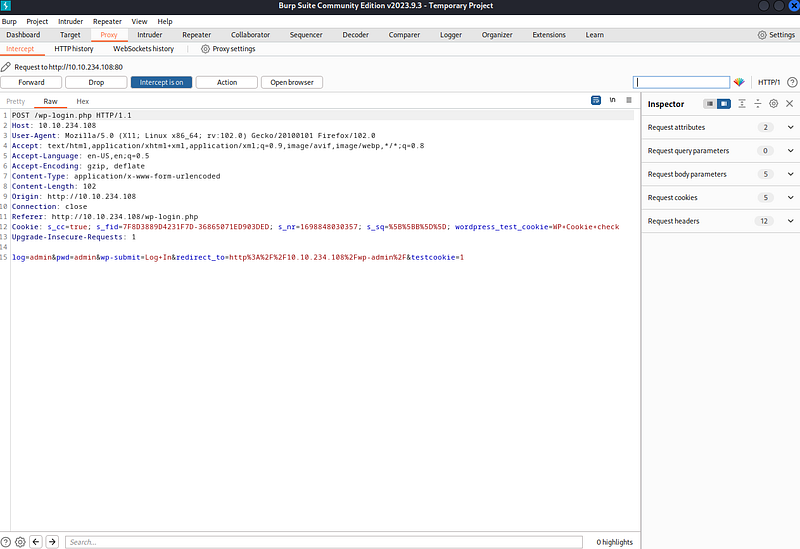Expand the Request attributes section
Image resolution: width=800 pixels, height=549 pixels.
point(790,128)
